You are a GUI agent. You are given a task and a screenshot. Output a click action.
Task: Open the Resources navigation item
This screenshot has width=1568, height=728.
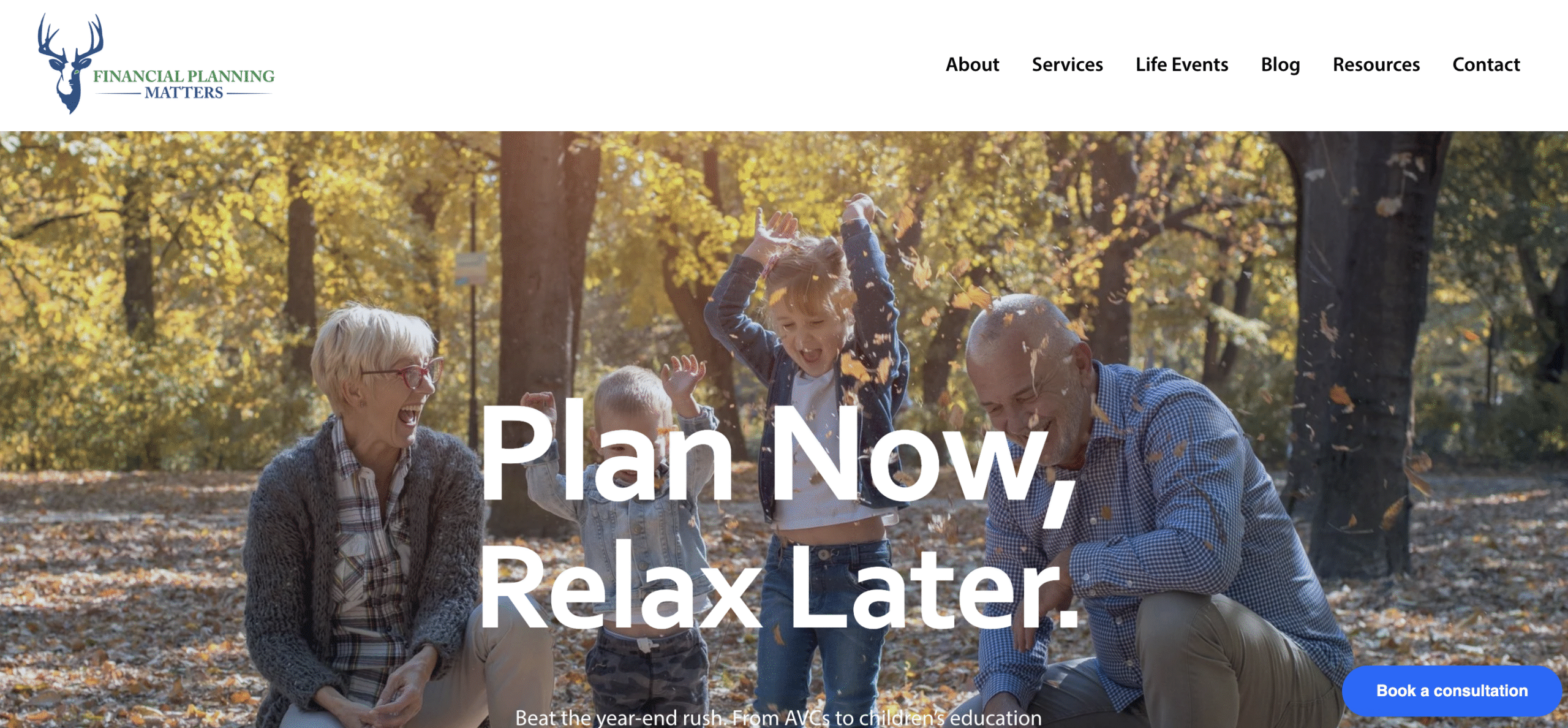click(x=1376, y=64)
